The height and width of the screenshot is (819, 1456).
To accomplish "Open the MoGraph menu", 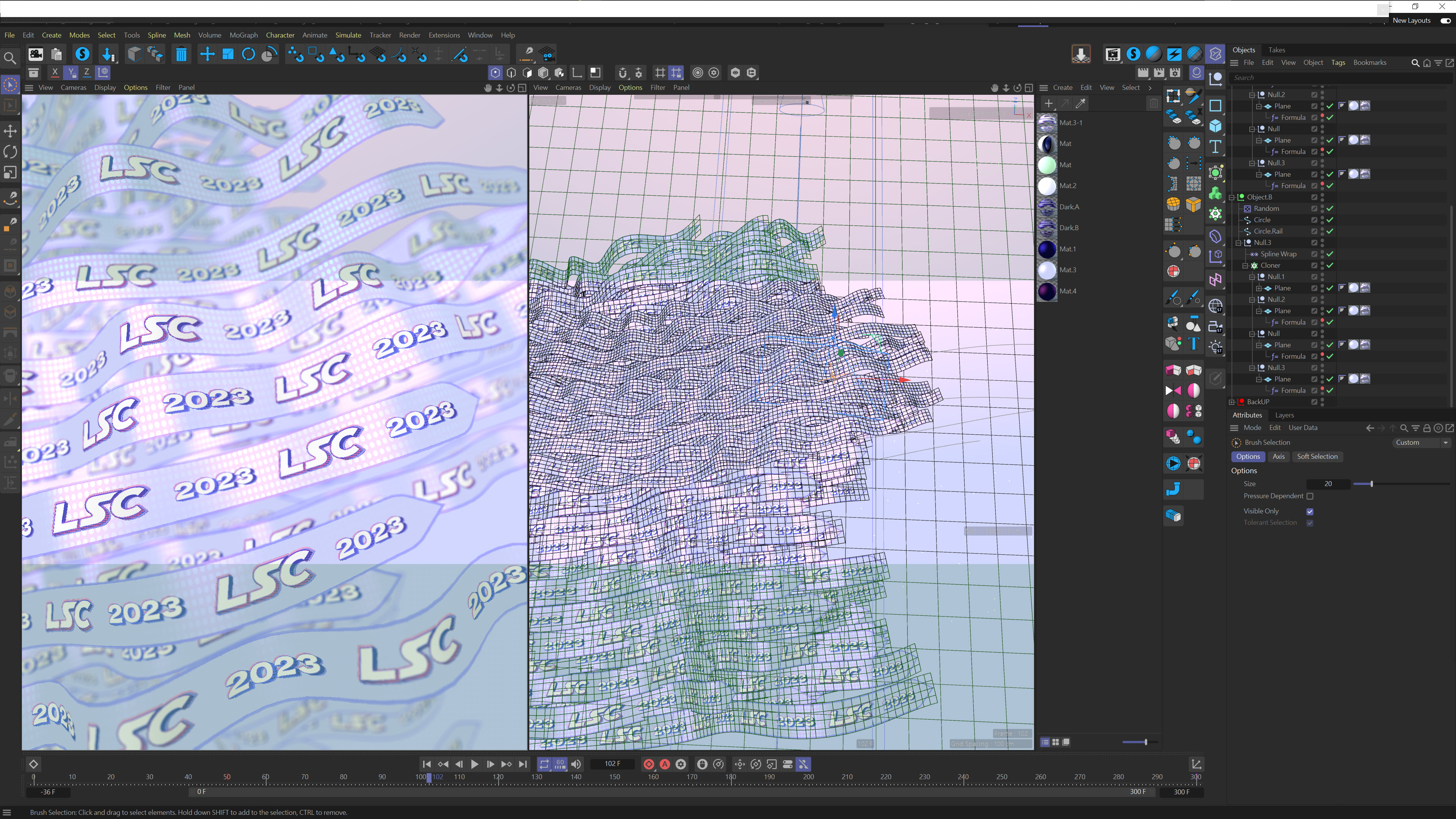I will (243, 35).
